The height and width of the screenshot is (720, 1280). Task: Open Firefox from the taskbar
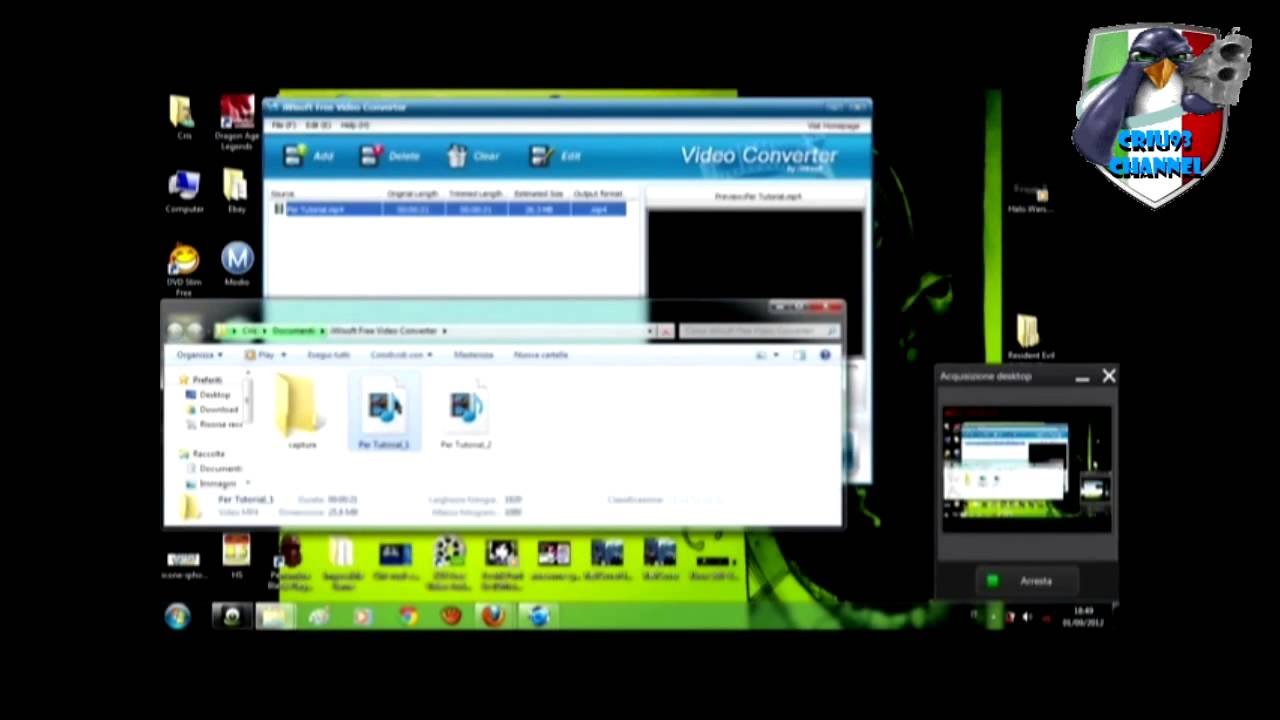pyautogui.click(x=493, y=616)
